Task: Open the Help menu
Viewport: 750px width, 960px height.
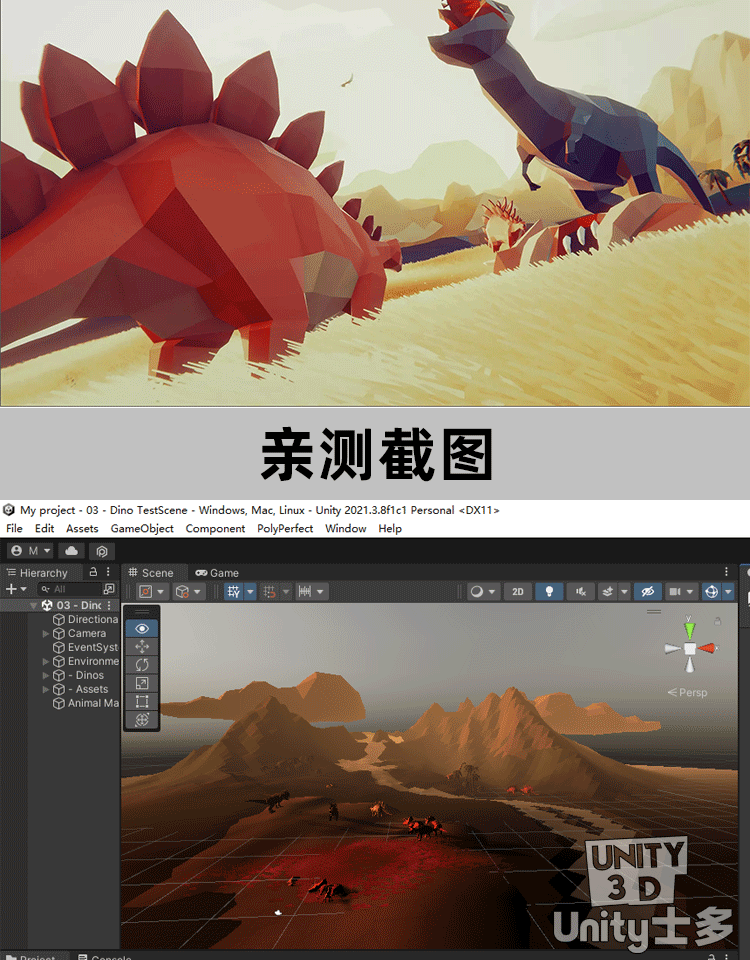Action: tap(390, 528)
